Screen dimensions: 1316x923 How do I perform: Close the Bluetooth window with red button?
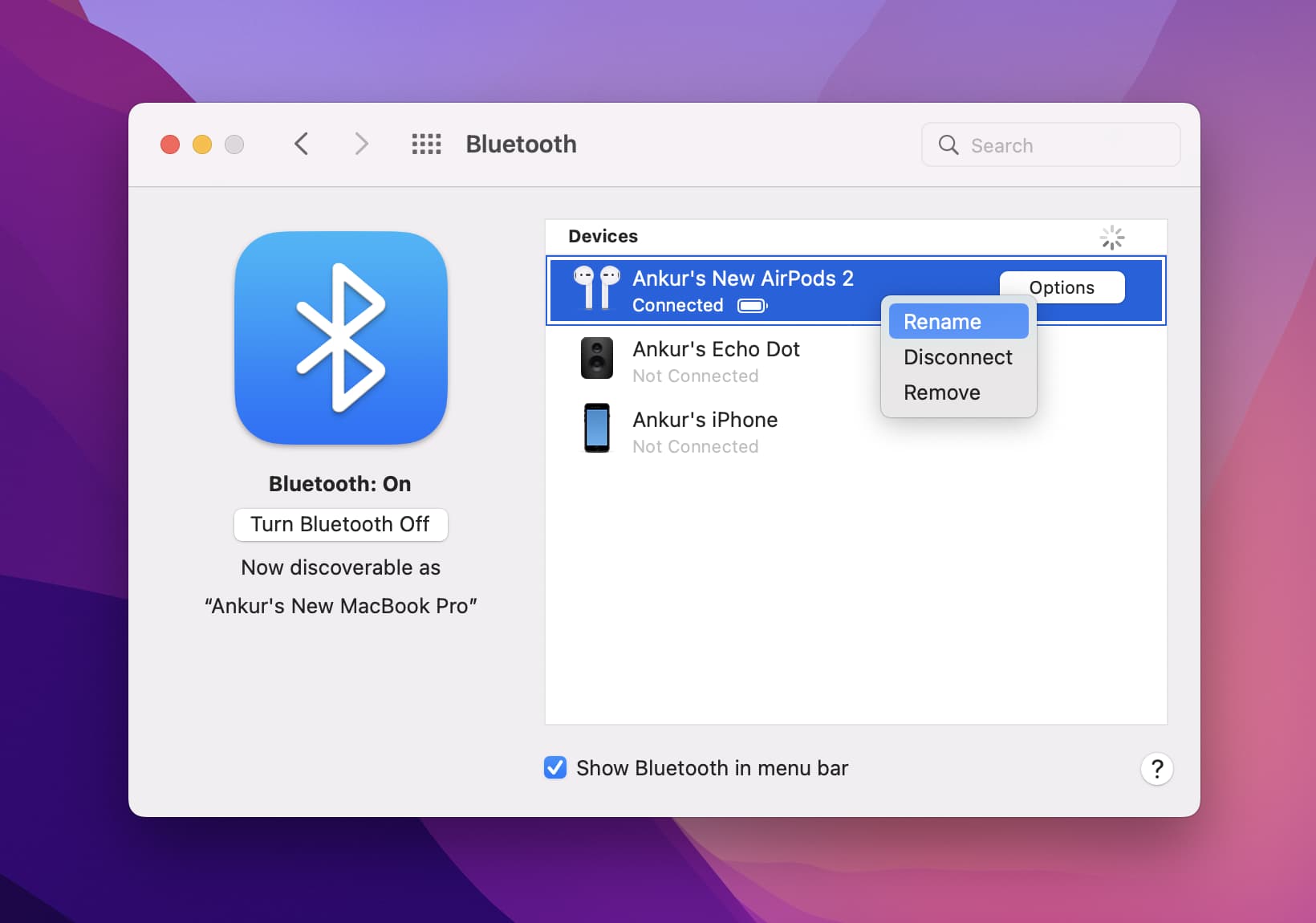170,144
